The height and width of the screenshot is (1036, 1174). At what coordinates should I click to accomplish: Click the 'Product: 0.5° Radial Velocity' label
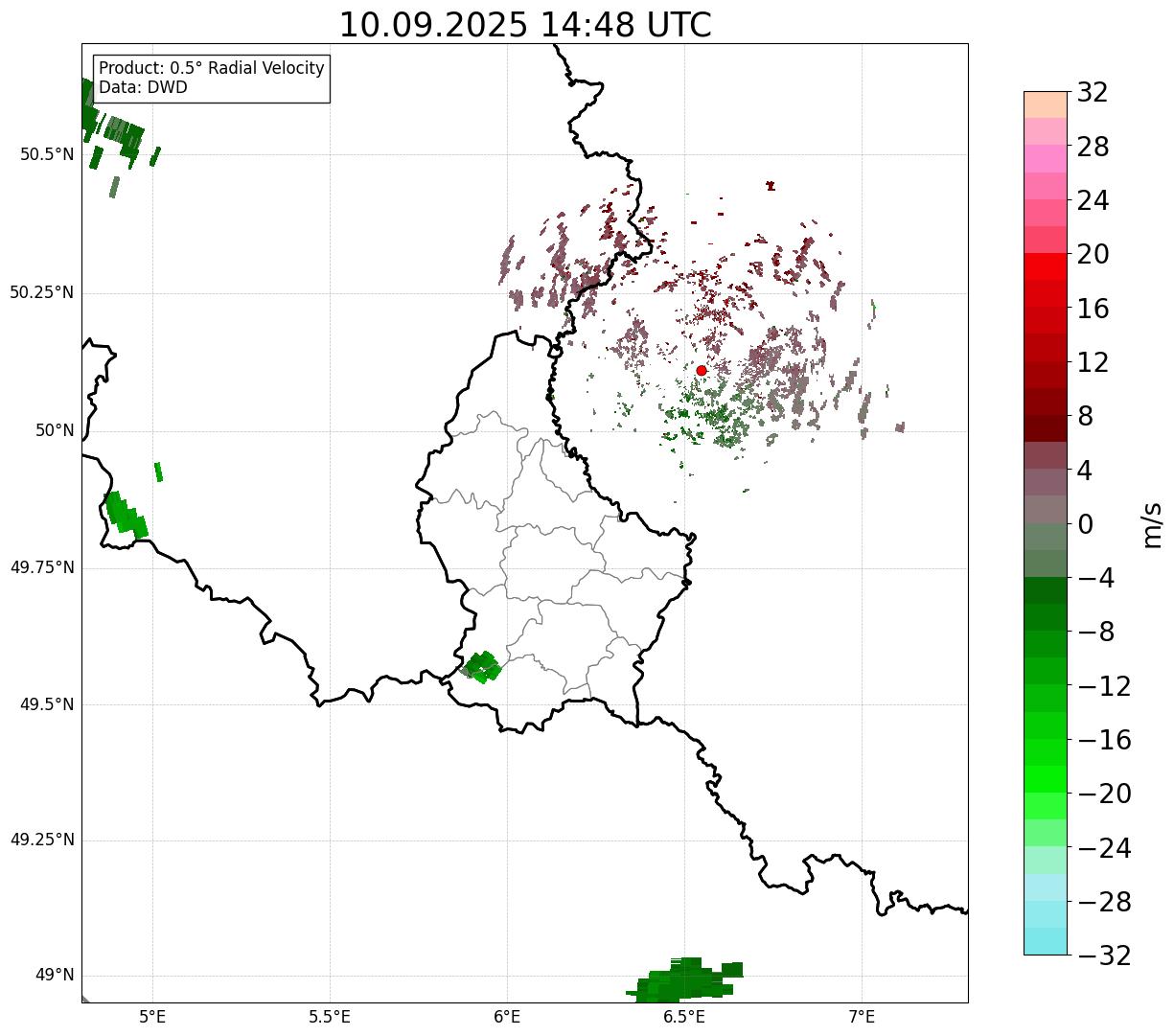coord(212,69)
